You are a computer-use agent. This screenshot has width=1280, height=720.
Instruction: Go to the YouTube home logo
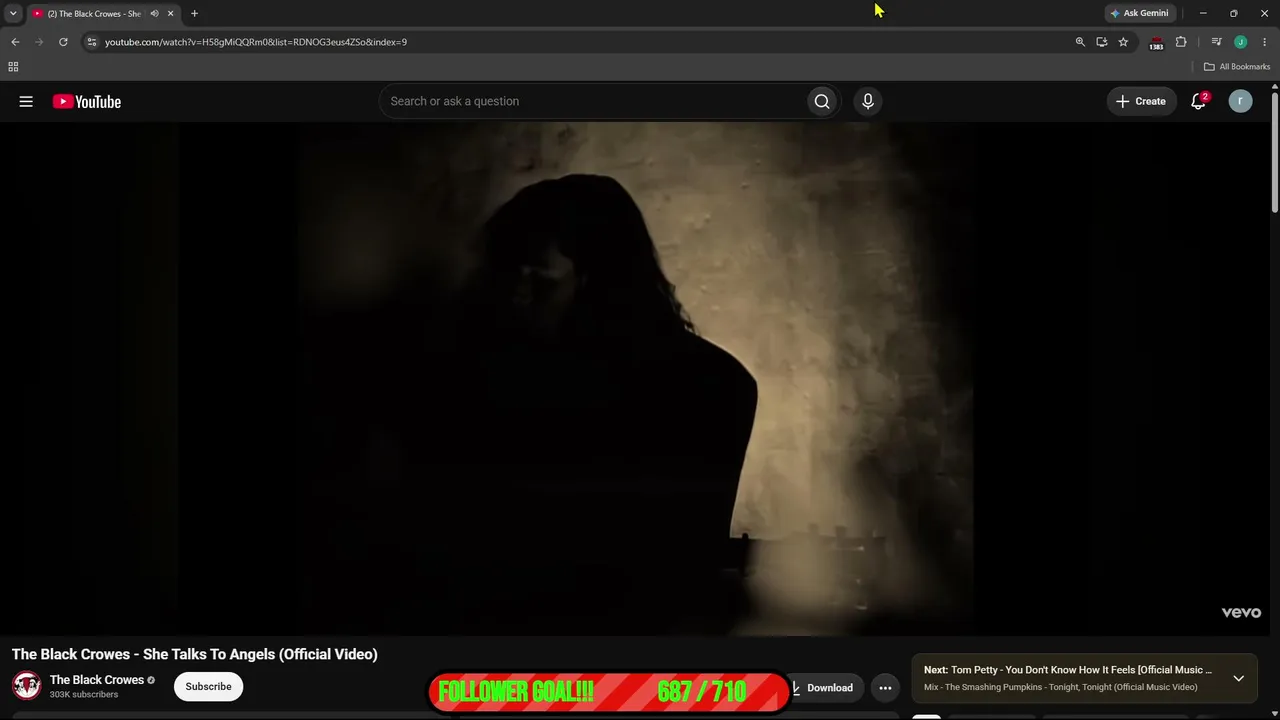click(x=87, y=101)
